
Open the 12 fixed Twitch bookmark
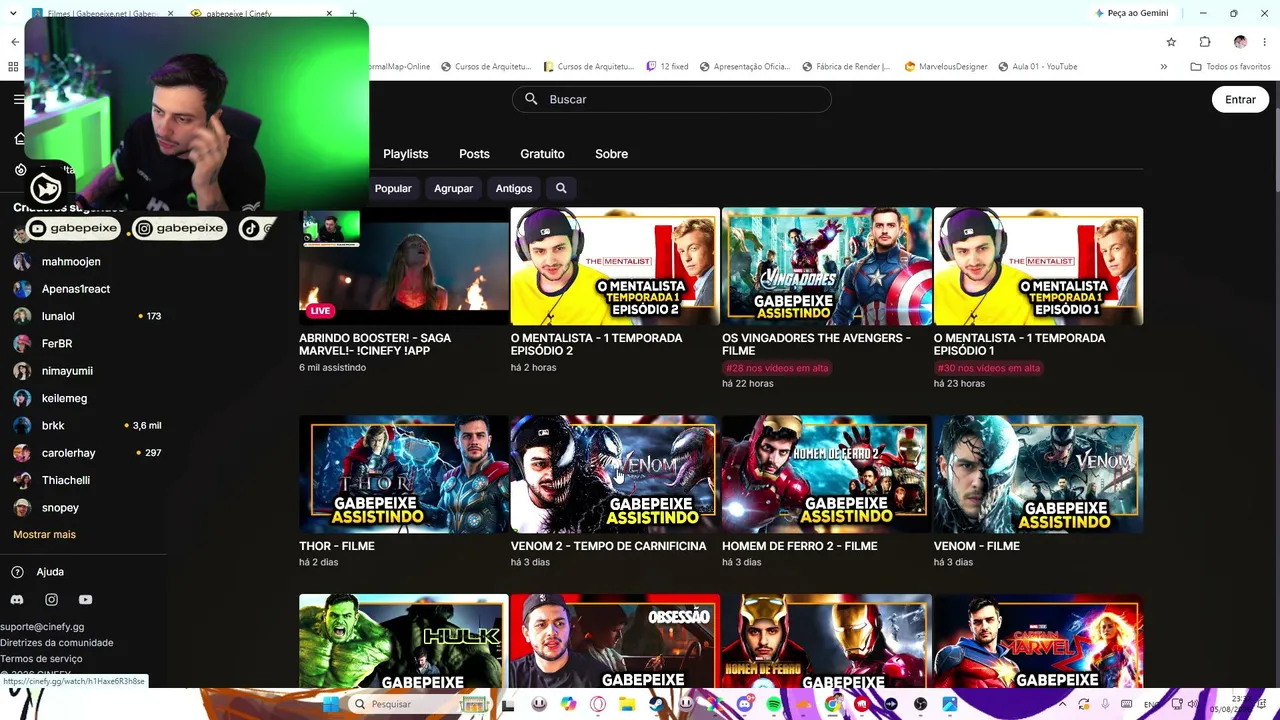(x=667, y=67)
